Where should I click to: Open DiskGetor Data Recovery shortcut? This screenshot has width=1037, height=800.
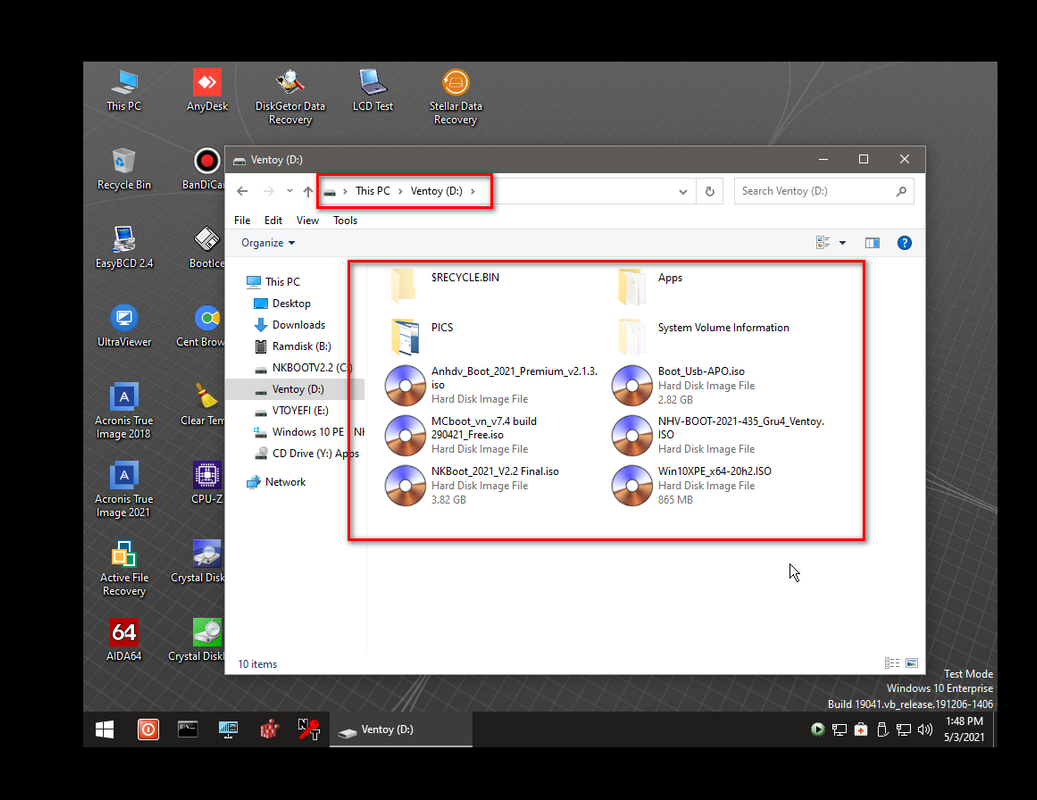pos(290,97)
